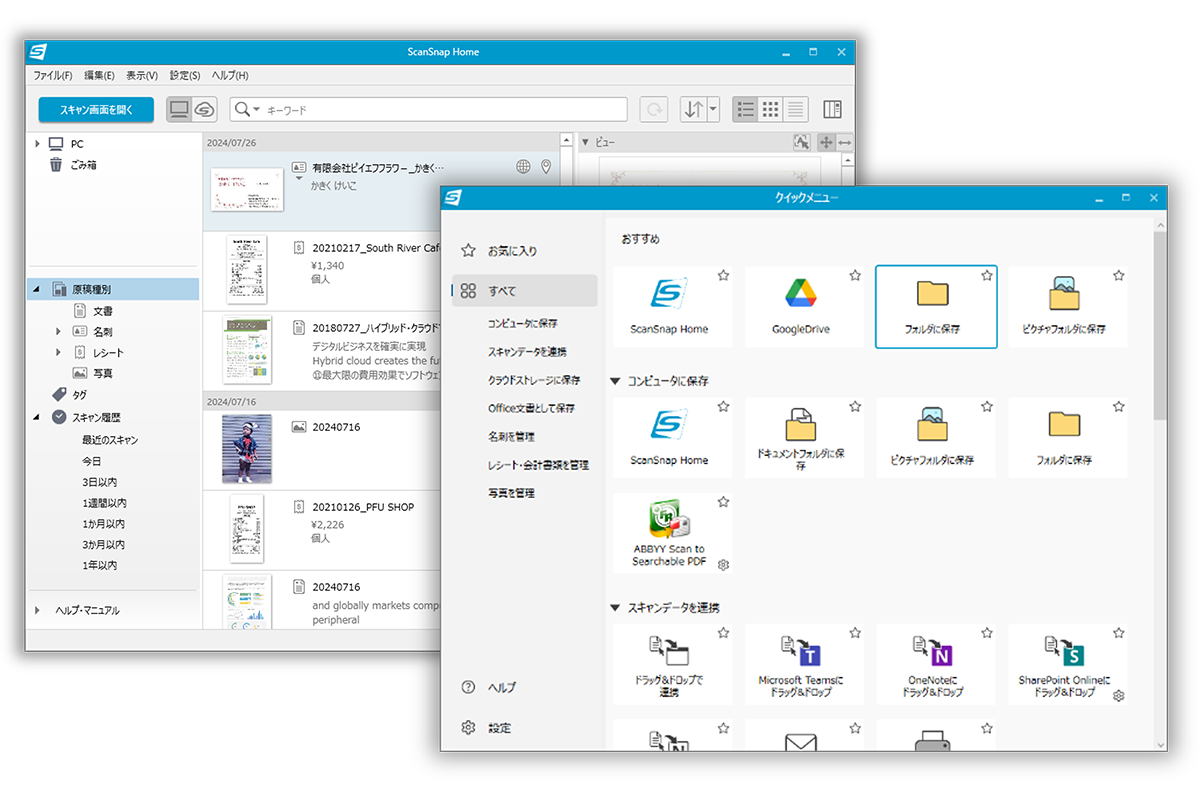Click globe icon on business card entry
Image resolution: width=1200 pixels, height=800 pixels.
pyautogui.click(x=523, y=167)
